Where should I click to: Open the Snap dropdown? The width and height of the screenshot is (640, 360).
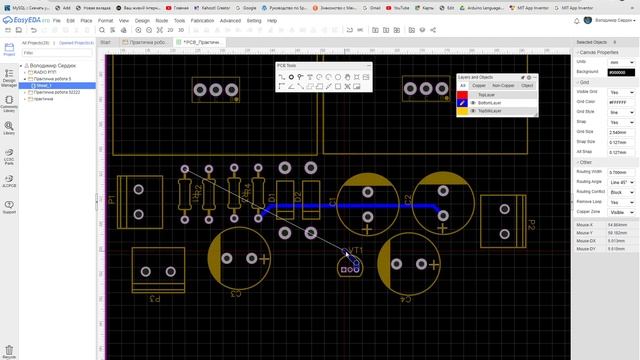pos(621,122)
